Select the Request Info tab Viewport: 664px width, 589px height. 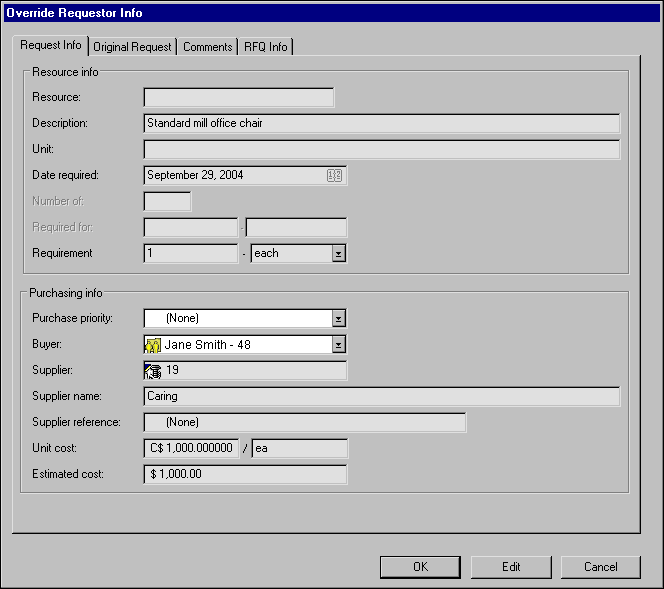(52, 46)
